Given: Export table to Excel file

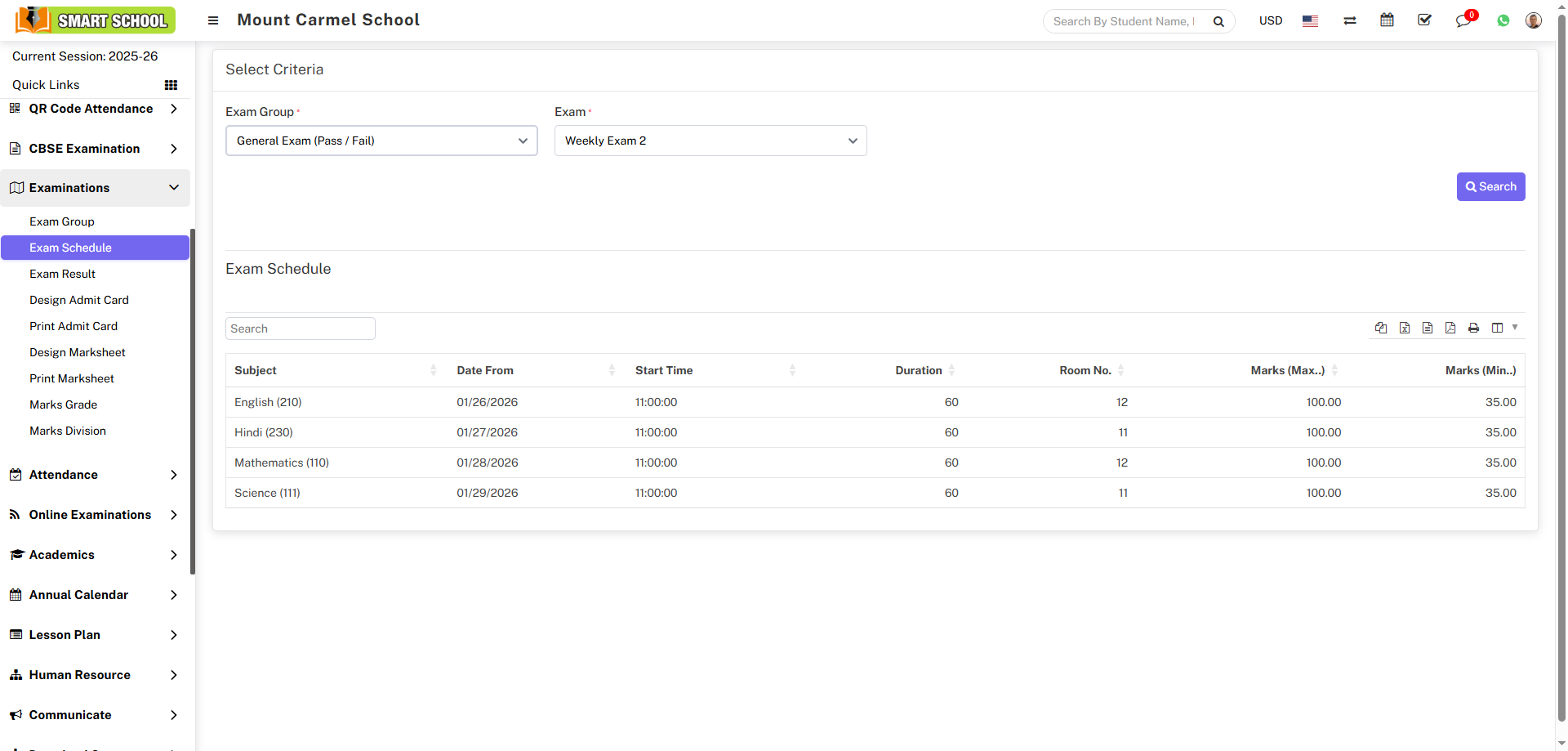Looking at the screenshot, I should click(x=1404, y=328).
